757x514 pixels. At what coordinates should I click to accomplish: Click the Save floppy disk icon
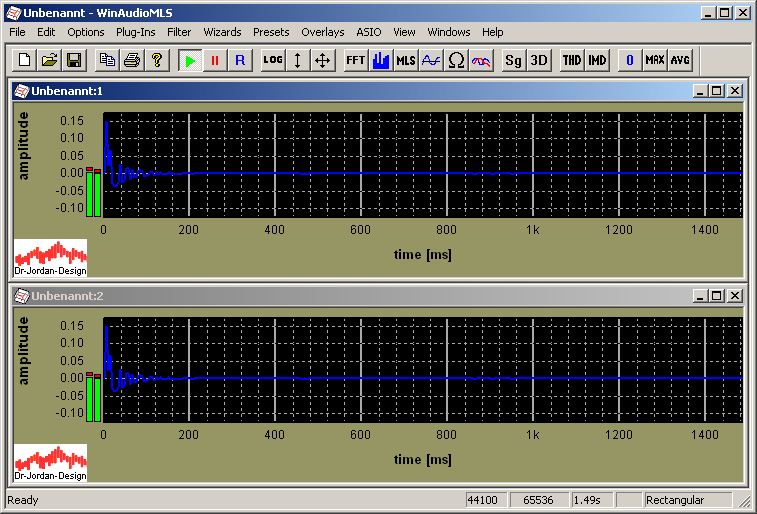coord(74,60)
